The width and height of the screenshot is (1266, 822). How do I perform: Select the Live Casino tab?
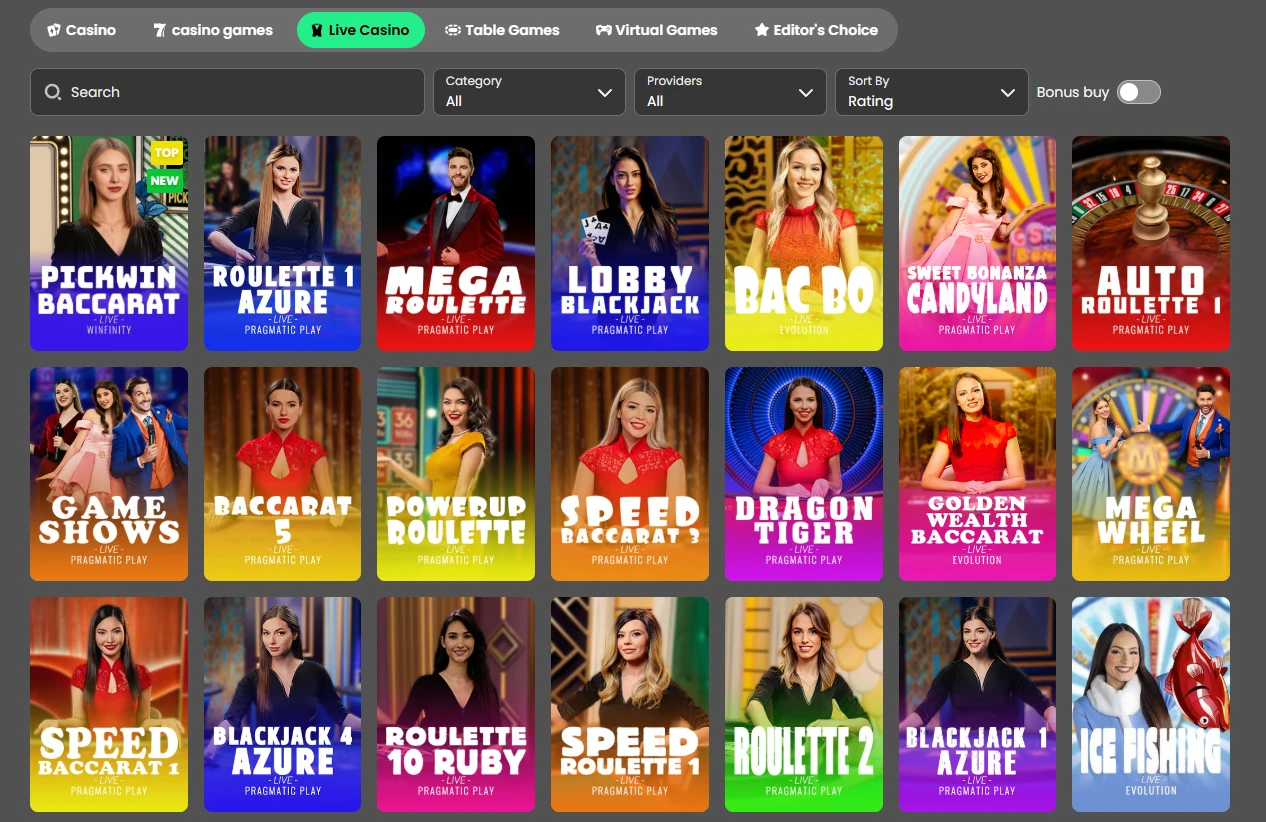361,30
